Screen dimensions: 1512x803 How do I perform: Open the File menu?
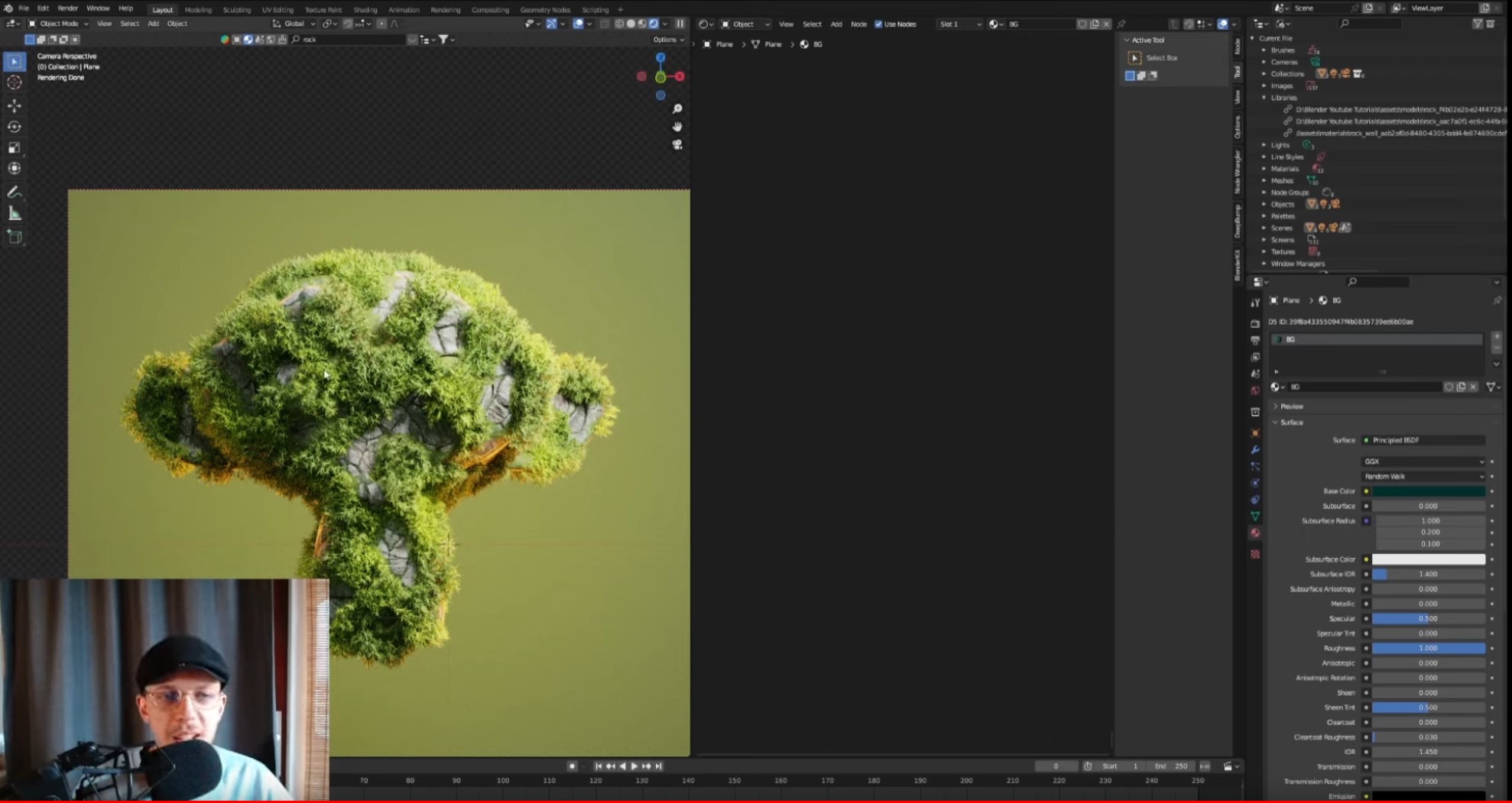[24, 8]
